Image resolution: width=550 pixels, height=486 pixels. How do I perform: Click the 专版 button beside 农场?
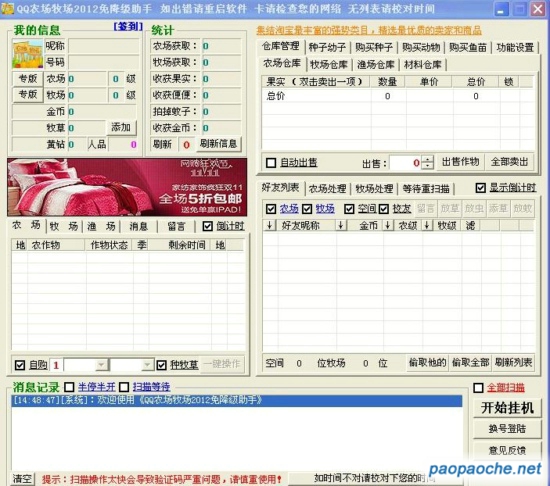pos(28,79)
